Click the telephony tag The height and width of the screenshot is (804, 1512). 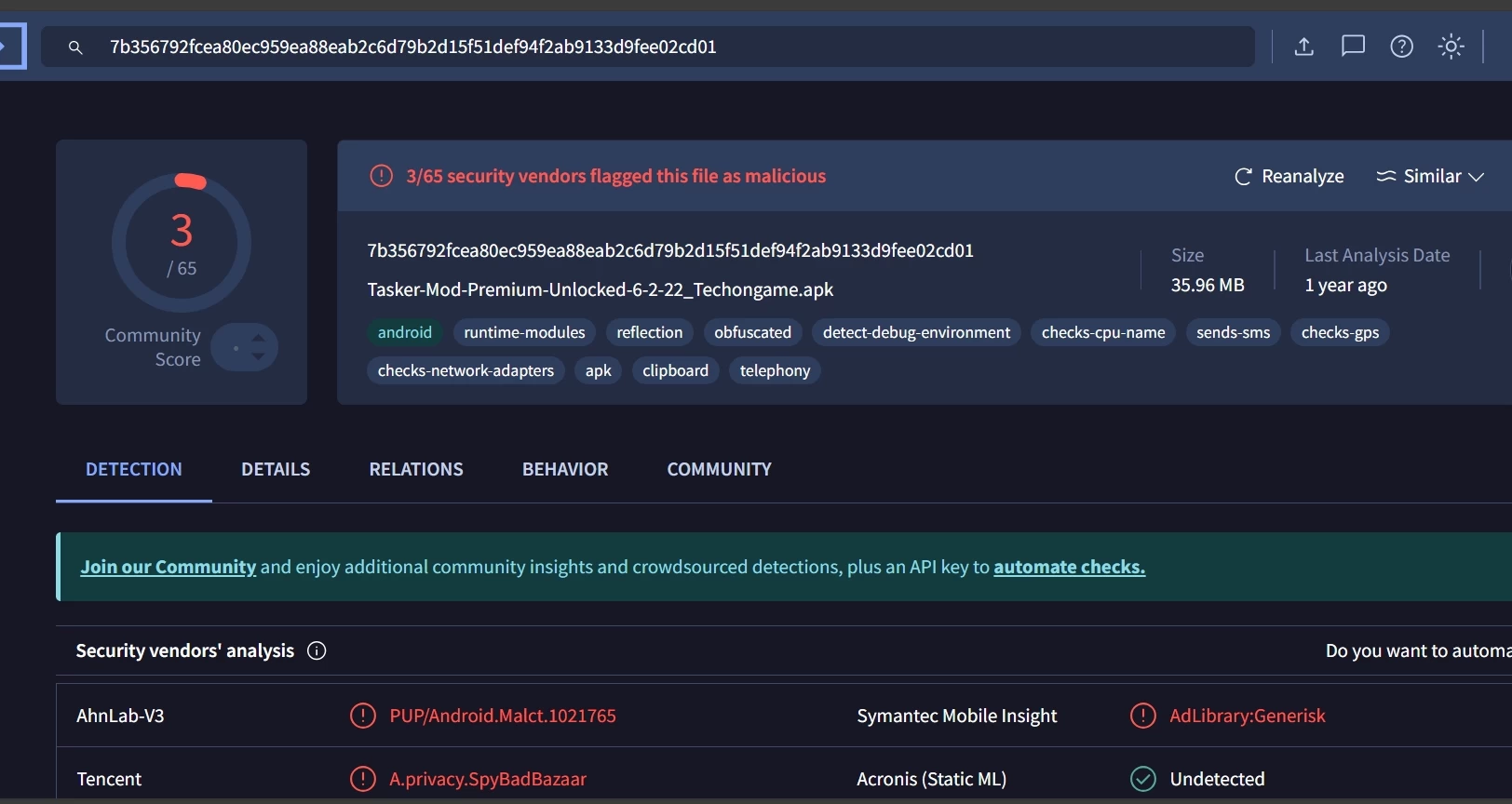775,370
